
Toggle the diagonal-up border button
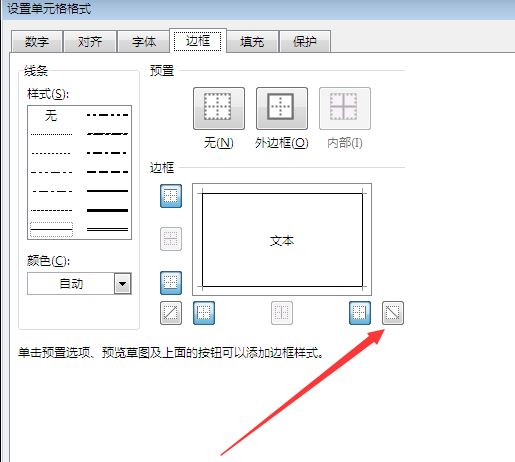171,313
